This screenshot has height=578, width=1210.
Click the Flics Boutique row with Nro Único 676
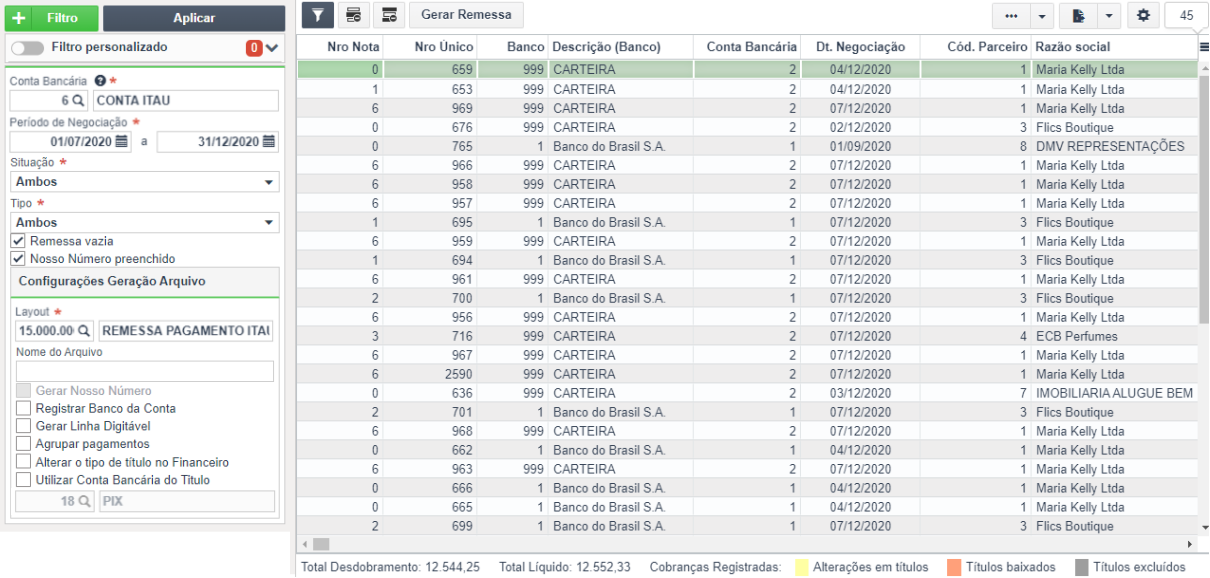pos(747,127)
